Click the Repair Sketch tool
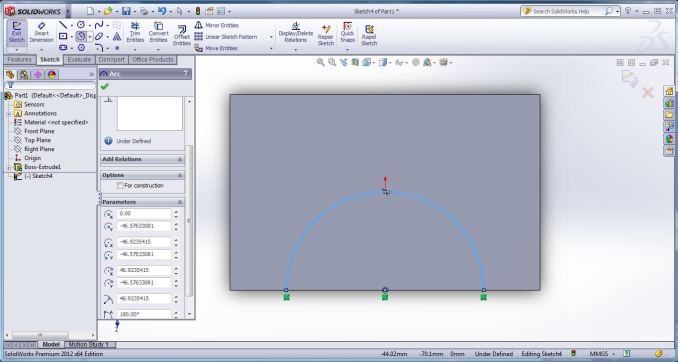The image size is (678, 362). pos(326,35)
